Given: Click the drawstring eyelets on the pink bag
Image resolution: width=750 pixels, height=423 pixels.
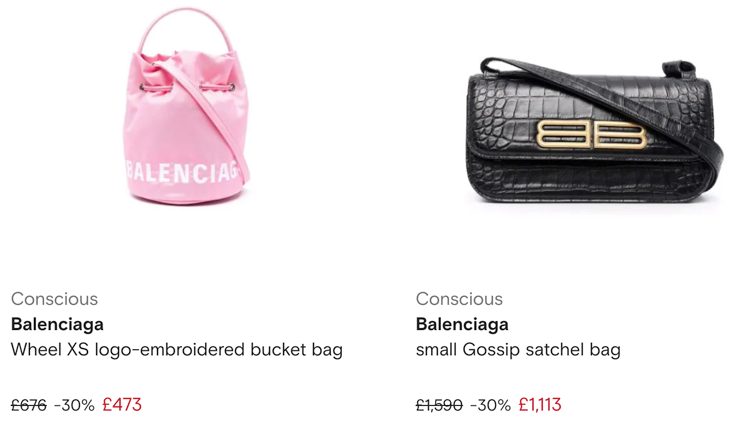Looking at the screenshot, I should tap(187, 87).
